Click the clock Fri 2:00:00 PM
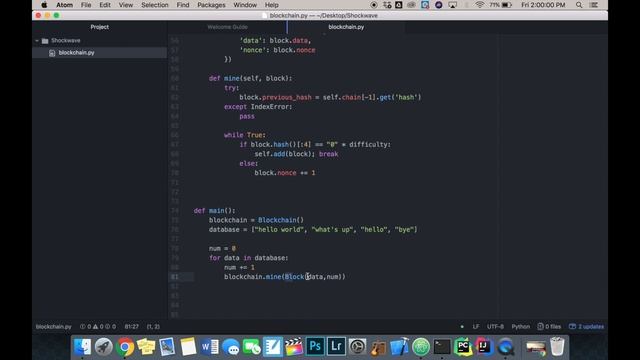 tap(543, 5)
